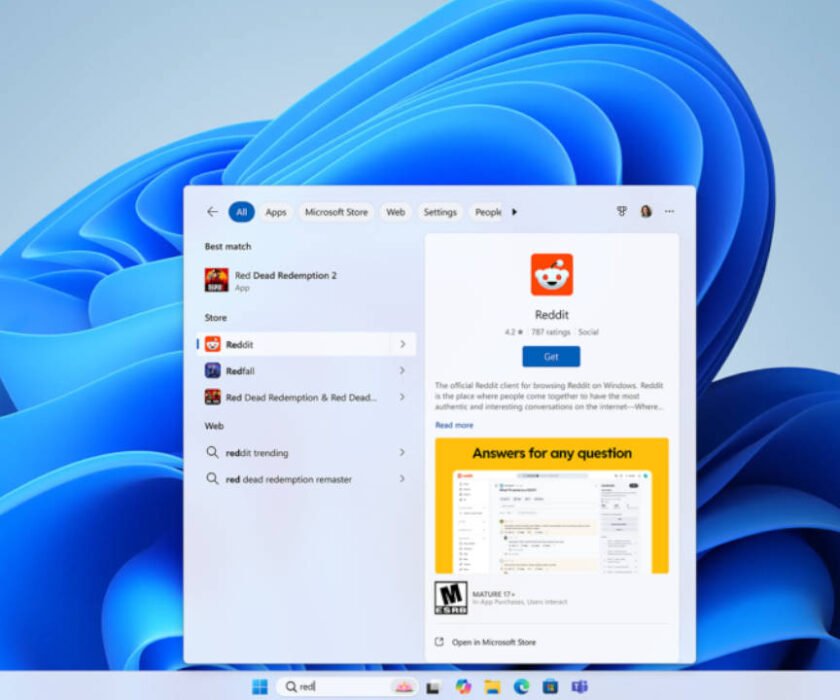Click the open-external icon near Microsoft Store
Screen dimensions: 840x700
(439, 642)
